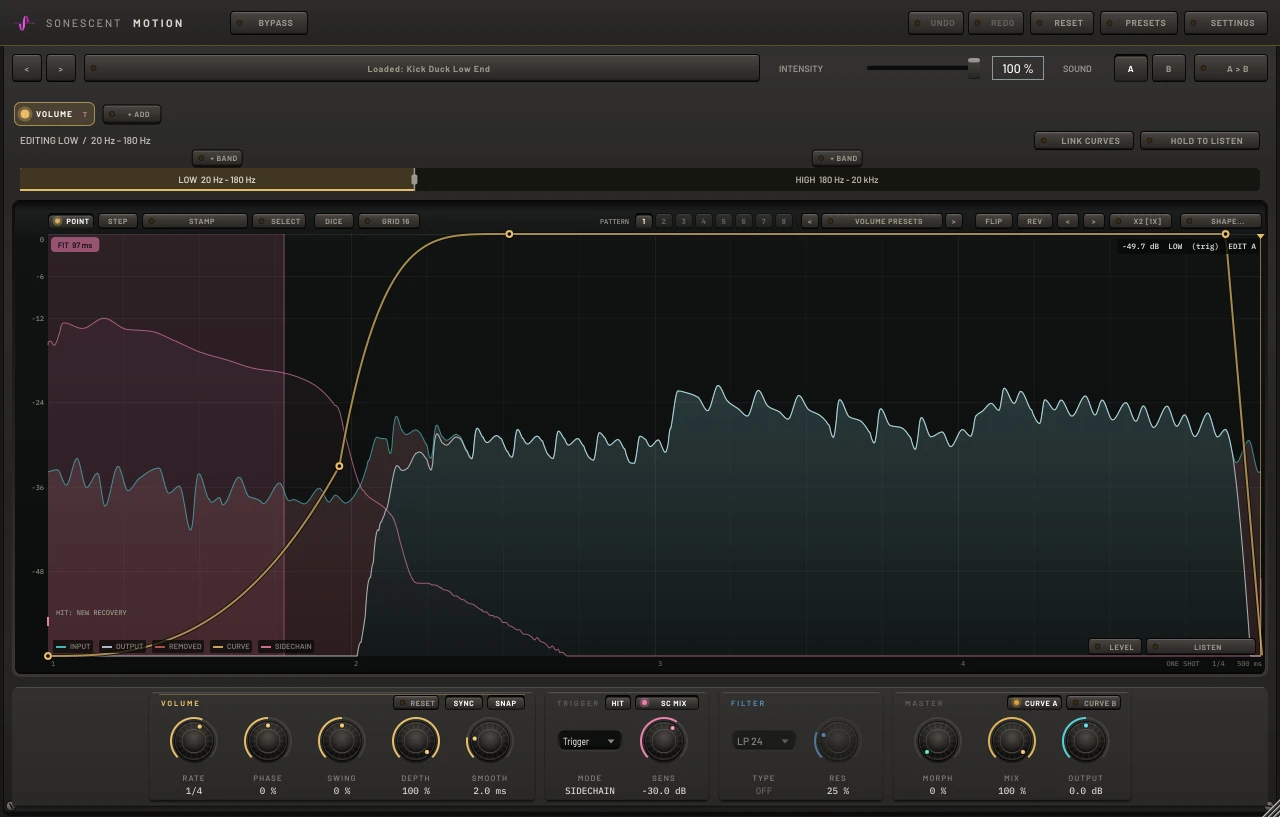Image resolution: width=1280 pixels, height=817 pixels.
Task: Toggle the Bypass button
Action: pyautogui.click(x=269, y=23)
